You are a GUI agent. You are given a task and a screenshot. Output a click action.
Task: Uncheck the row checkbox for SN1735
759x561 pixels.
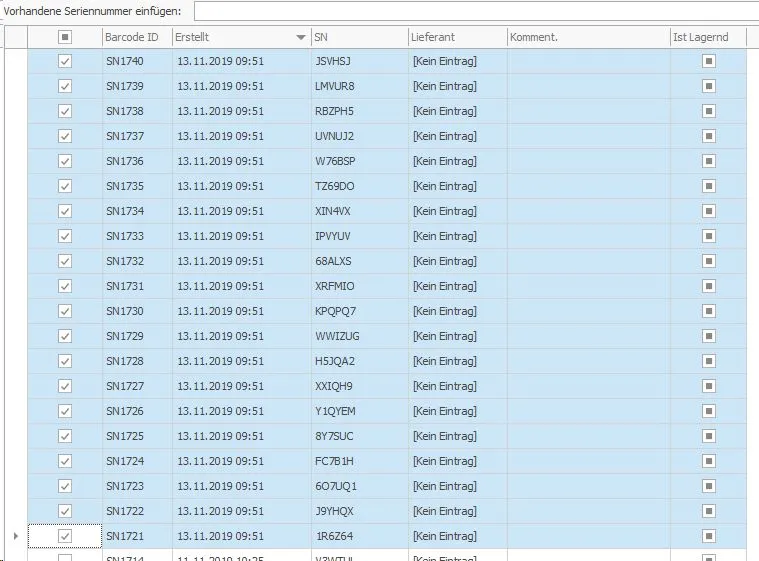[65, 186]
